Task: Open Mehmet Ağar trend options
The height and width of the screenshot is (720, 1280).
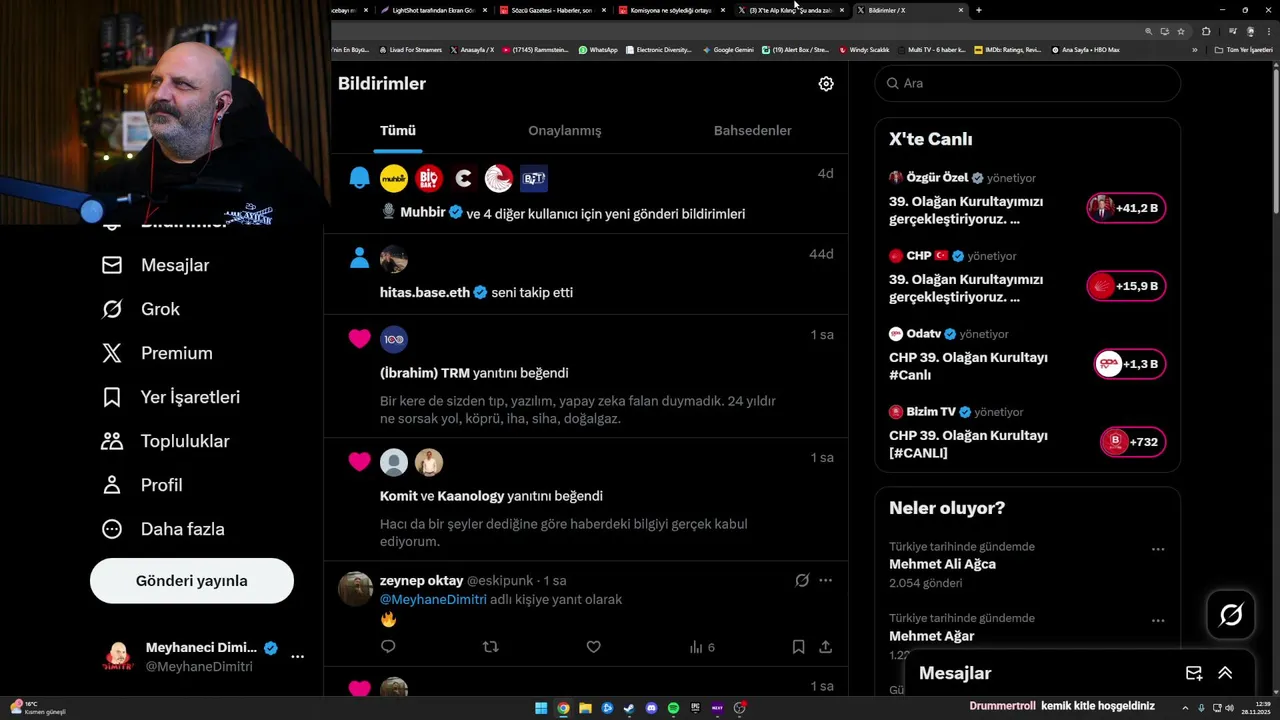Action: pyautogui.click(x=1158, y=620)
